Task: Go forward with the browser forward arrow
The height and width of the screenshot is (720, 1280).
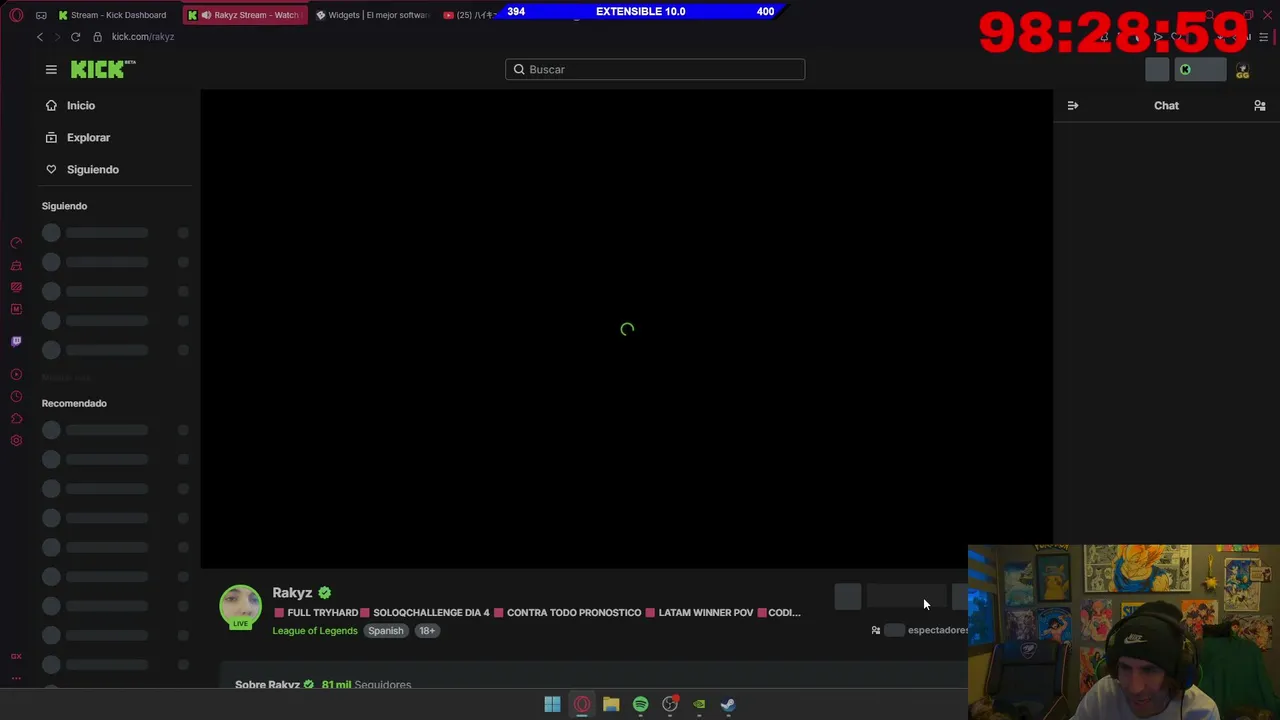Action: point(57,37)
